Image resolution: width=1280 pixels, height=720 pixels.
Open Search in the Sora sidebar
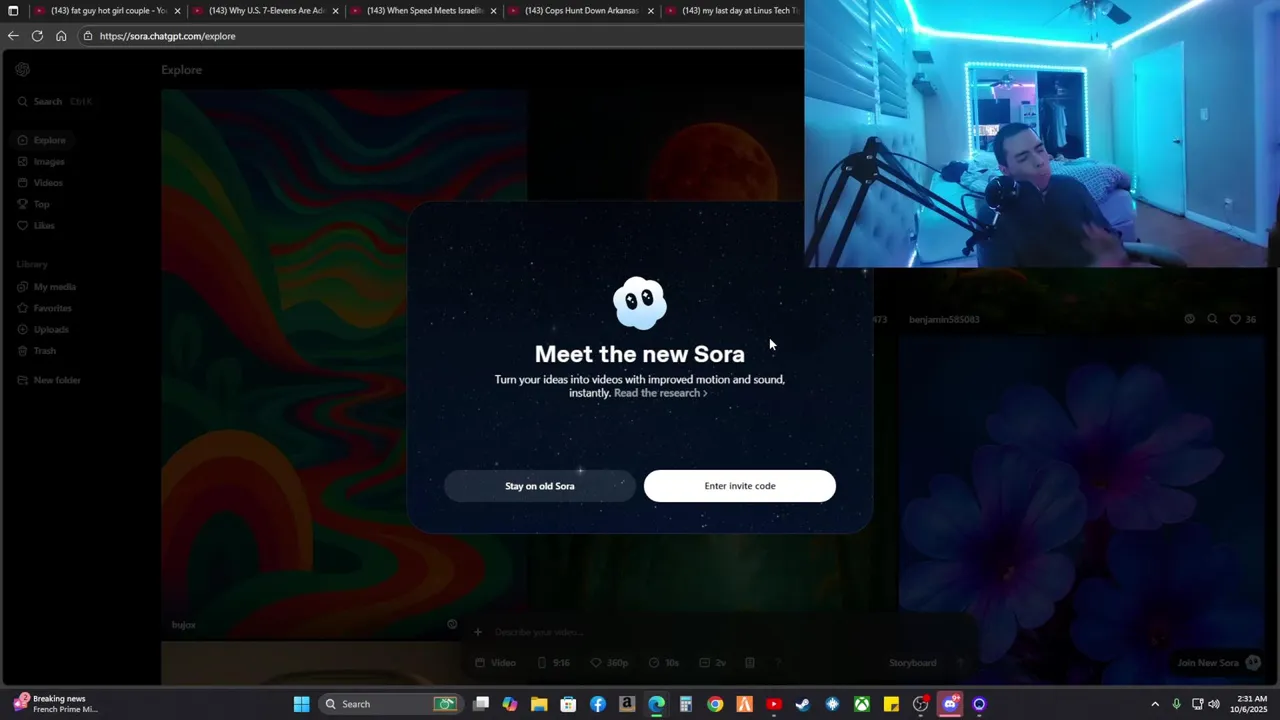[x=55, y=101]
